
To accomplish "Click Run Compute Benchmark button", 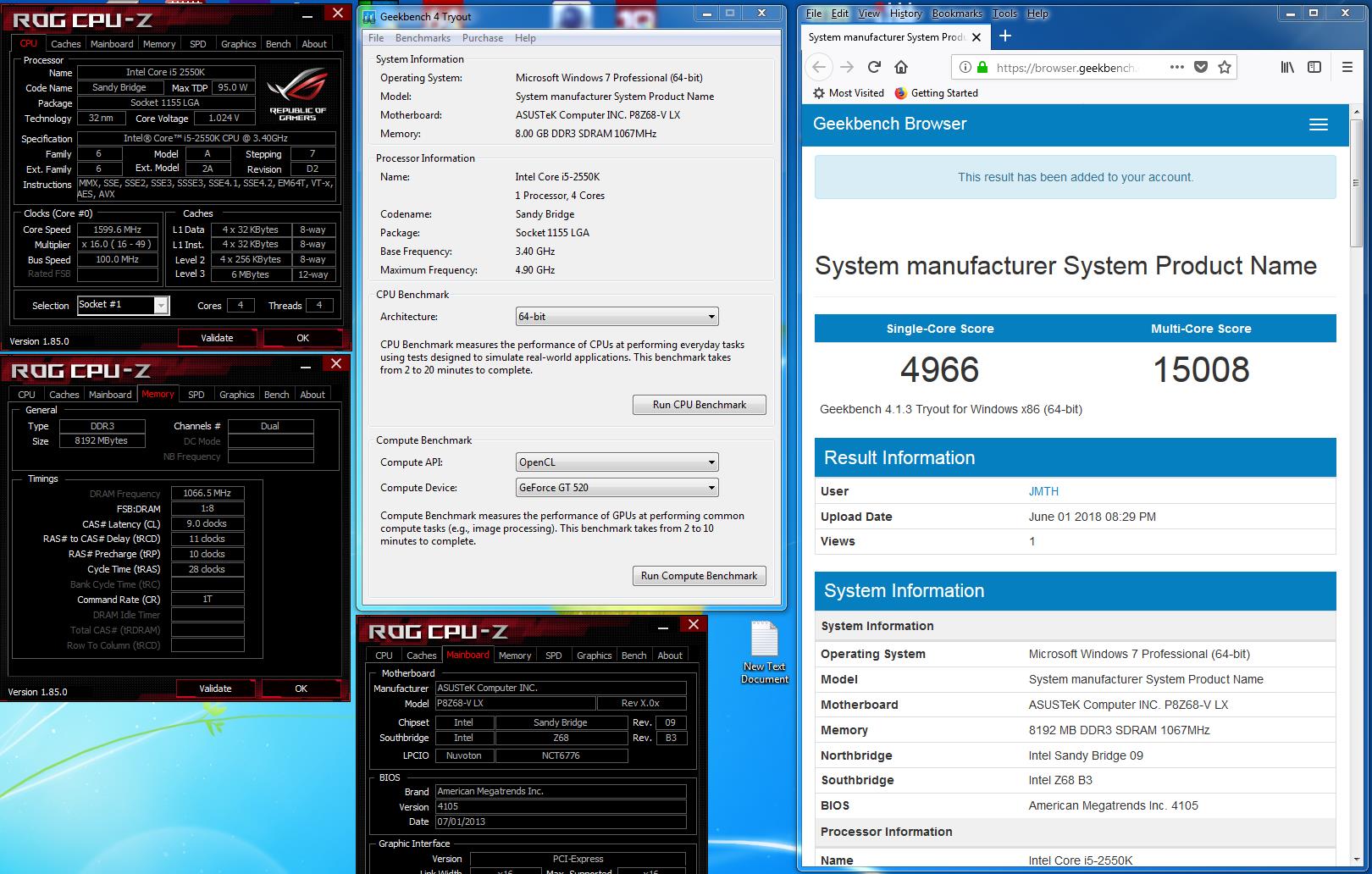I will [x=700, y=576].
